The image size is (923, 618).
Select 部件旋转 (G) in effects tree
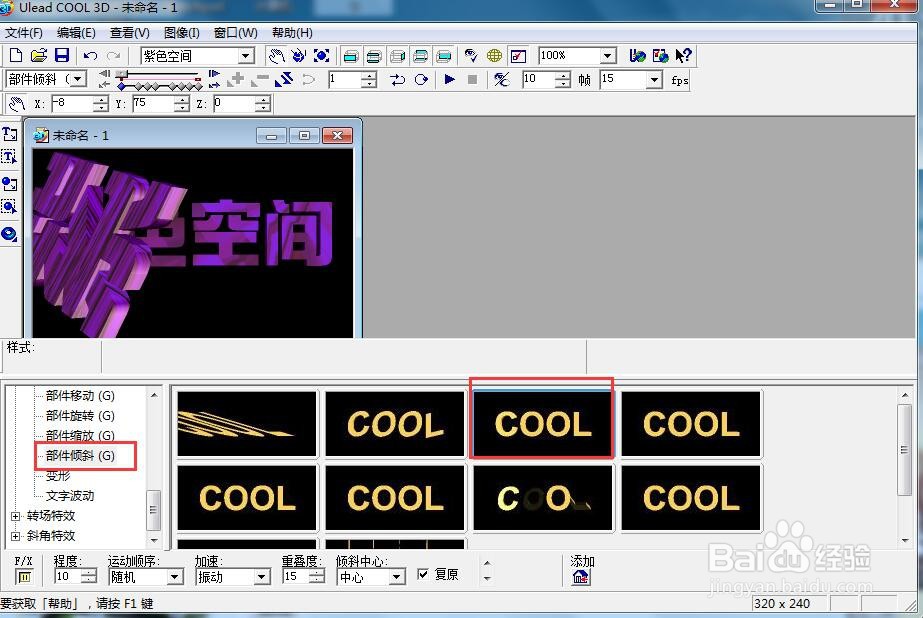(x=80, y=416)
